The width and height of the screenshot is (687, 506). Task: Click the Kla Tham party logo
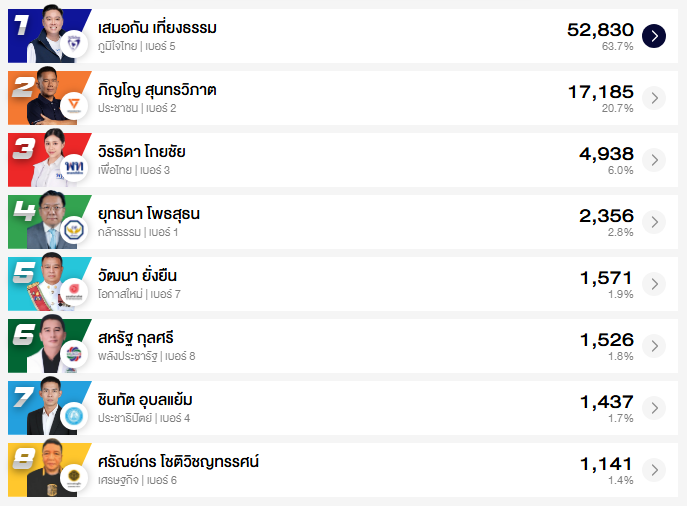[x=72, y=230]
